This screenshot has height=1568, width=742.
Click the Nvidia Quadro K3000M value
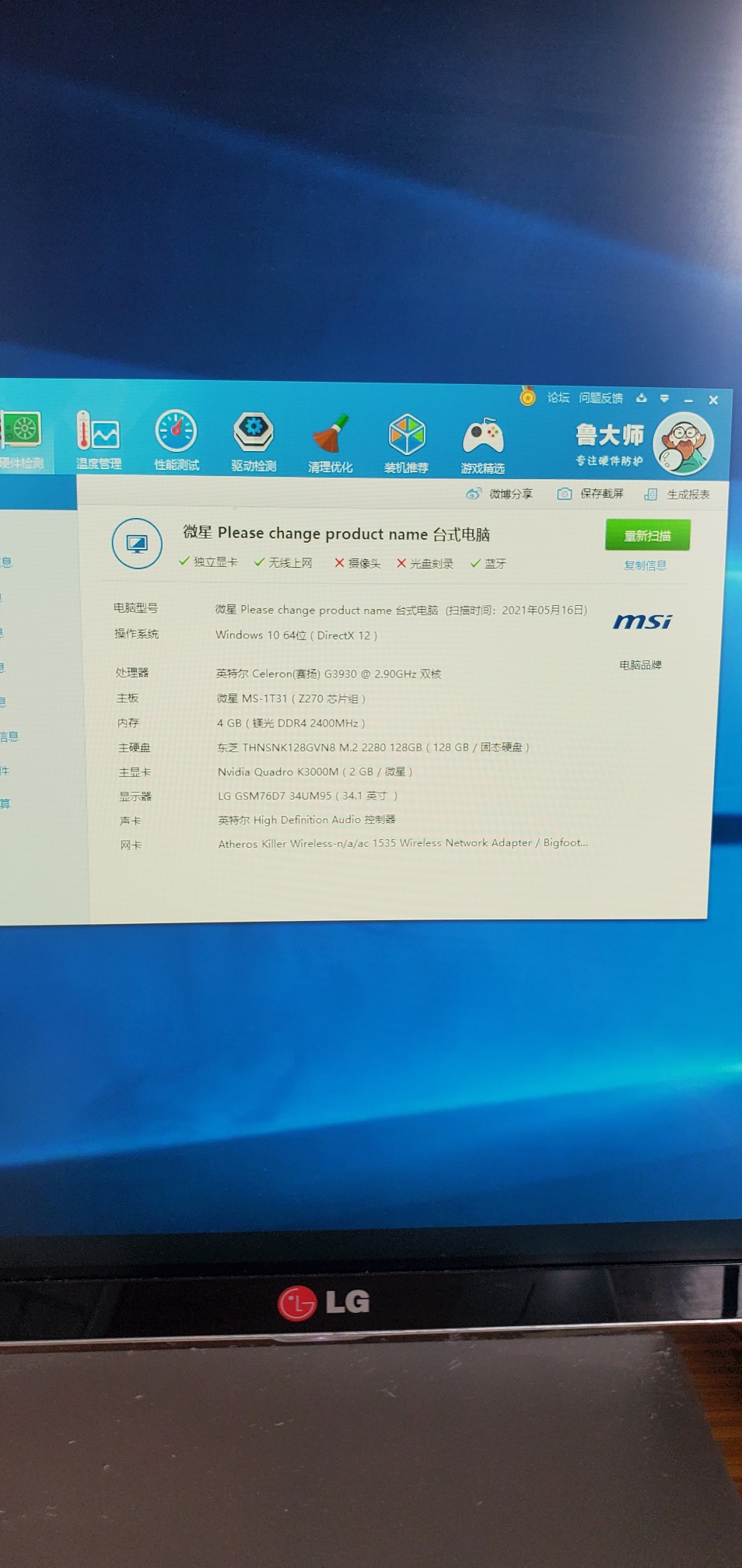(x=315, y=772)
